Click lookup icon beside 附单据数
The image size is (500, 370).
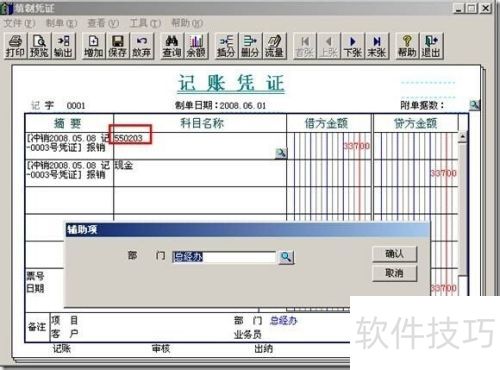(x=474, y=105)
